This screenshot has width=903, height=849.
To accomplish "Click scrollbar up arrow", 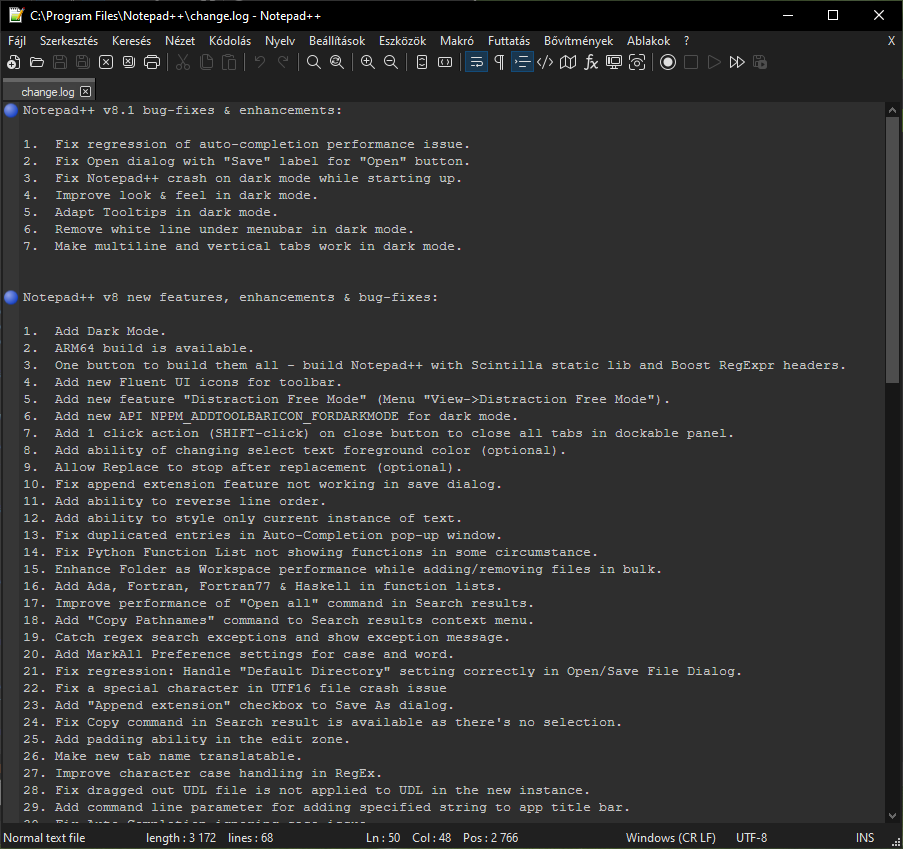I will 892,110.
